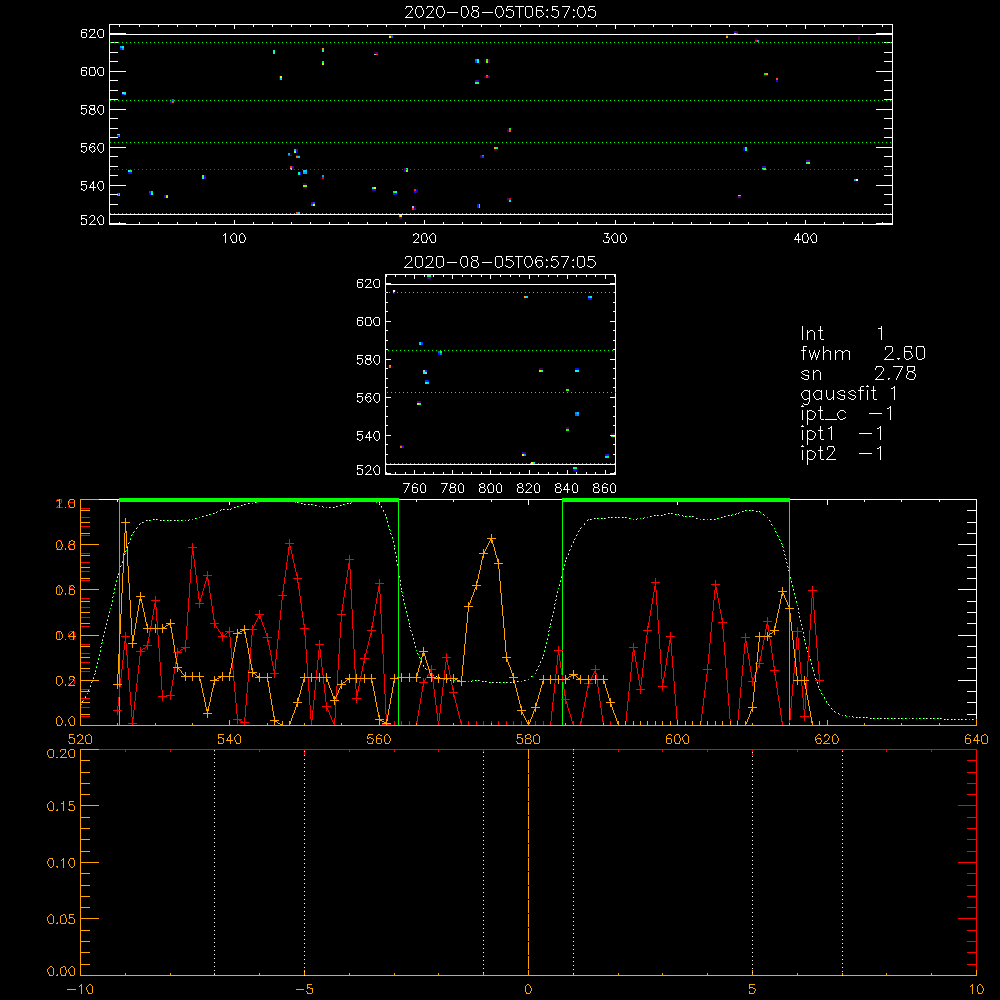This screenshot has height=1000, width=1000.
Task: Click x-axis label 200 on top scatter plot
Action: (x=424, y=239)
